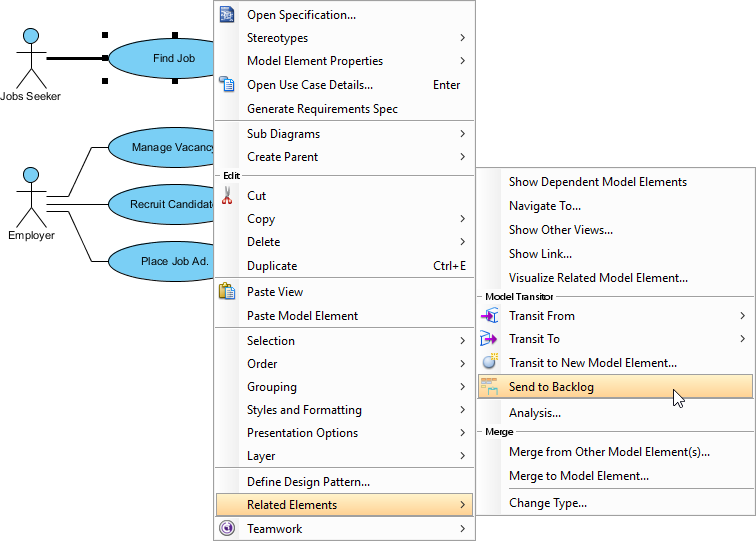This screenshot has width=756, height=541.
Task: Click the Transit From icon
Action: click(x=489, y=316)
